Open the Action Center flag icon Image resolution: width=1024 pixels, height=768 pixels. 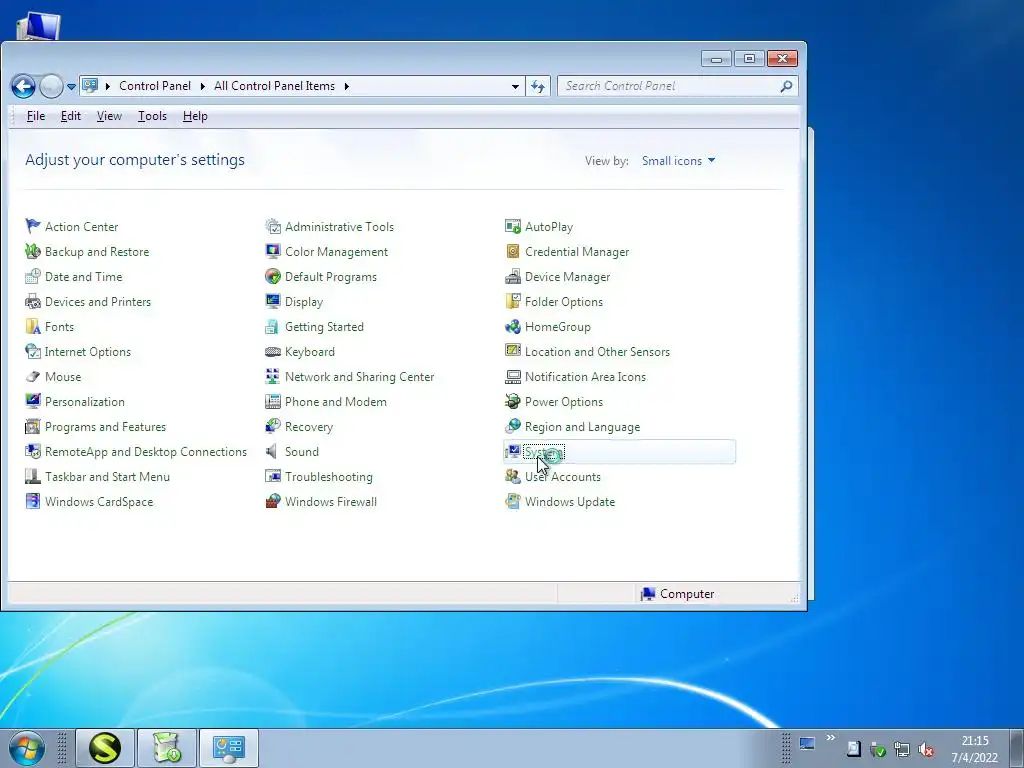pos(33,226)
